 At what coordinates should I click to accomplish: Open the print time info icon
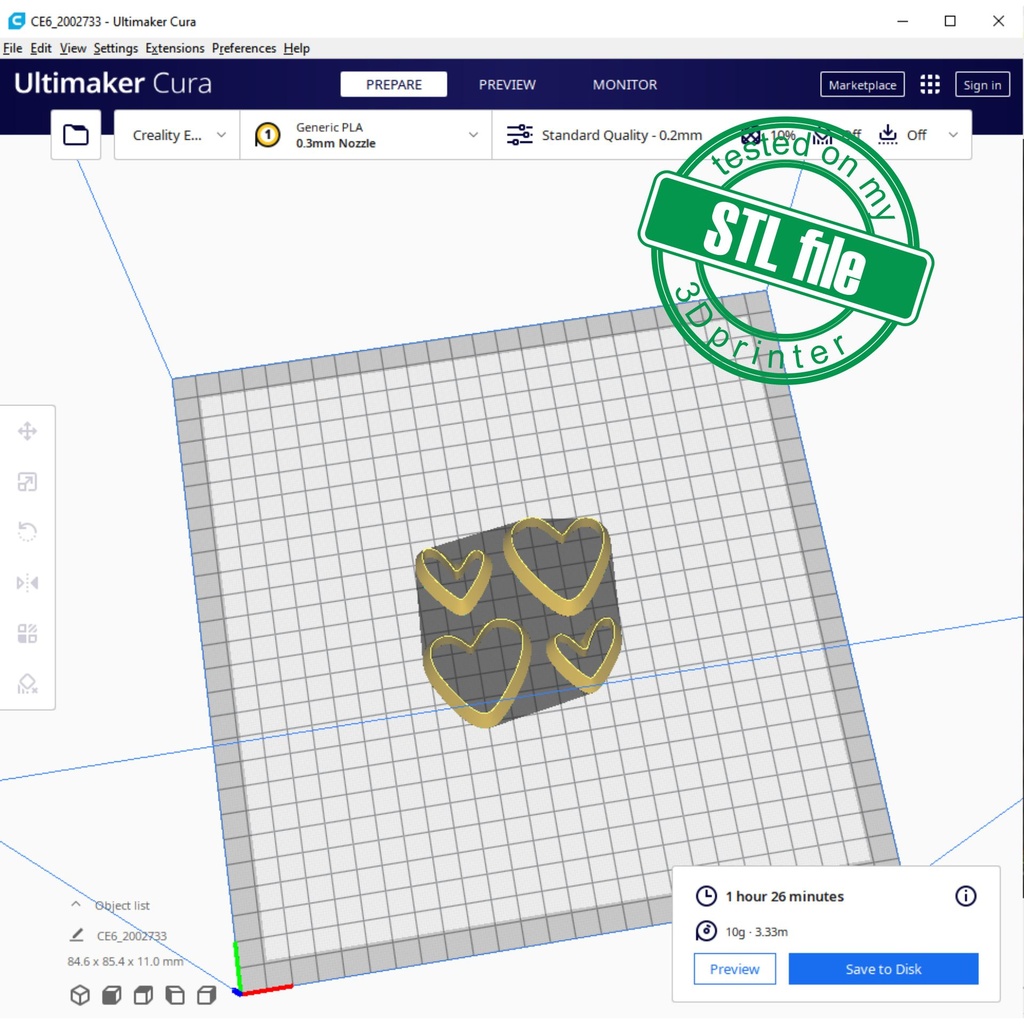[965, 896]
